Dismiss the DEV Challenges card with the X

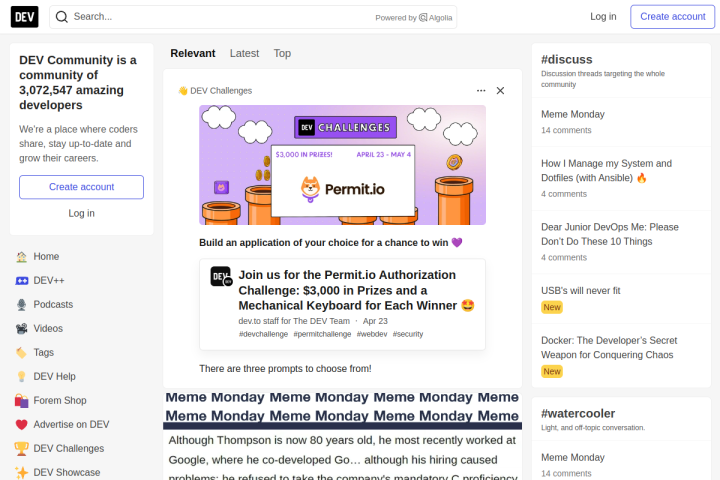501,90
